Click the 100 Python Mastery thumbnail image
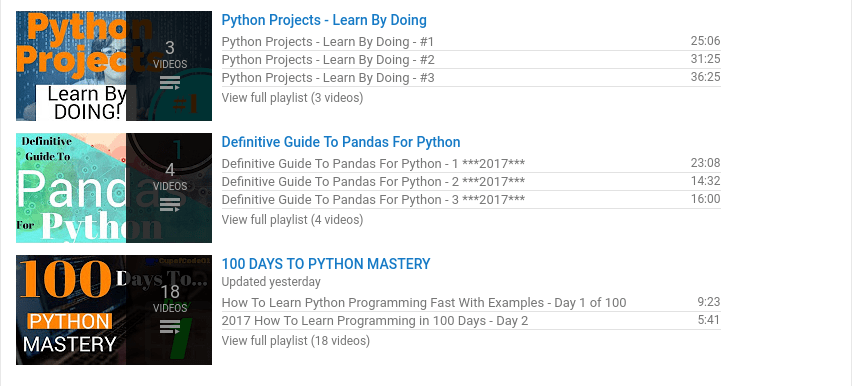 click(114, 310)
